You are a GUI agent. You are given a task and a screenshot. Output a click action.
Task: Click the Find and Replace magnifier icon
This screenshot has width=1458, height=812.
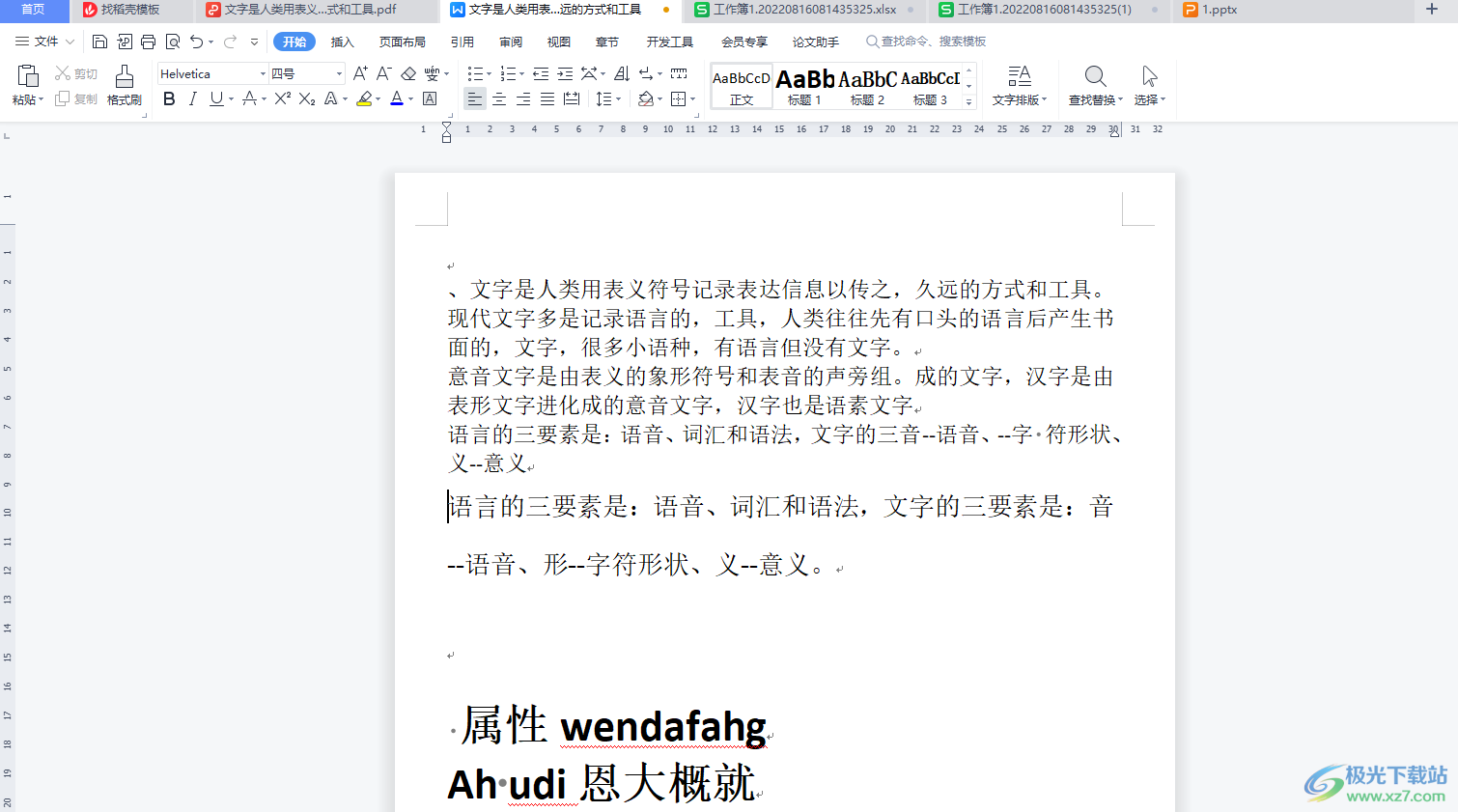[1095, 76]
